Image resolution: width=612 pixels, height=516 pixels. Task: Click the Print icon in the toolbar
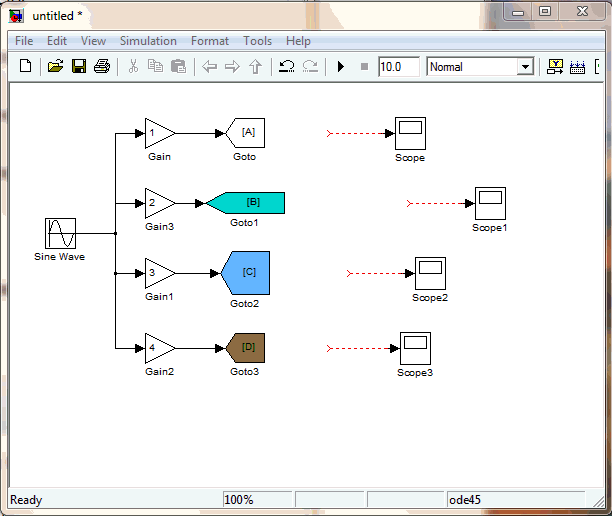pos(102,67)
